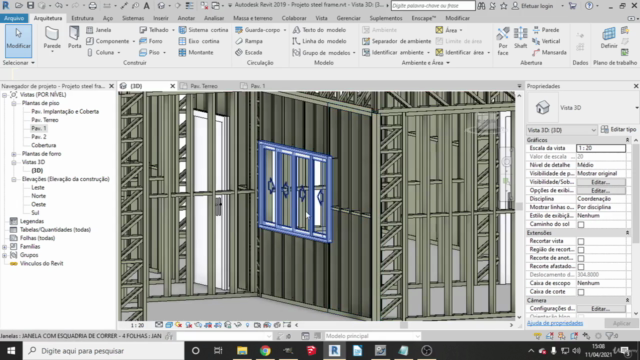The height and width of the screenshot is (360, 640).
Task: Click the keyword search box in title bar
Action: [x=433, y=6]
